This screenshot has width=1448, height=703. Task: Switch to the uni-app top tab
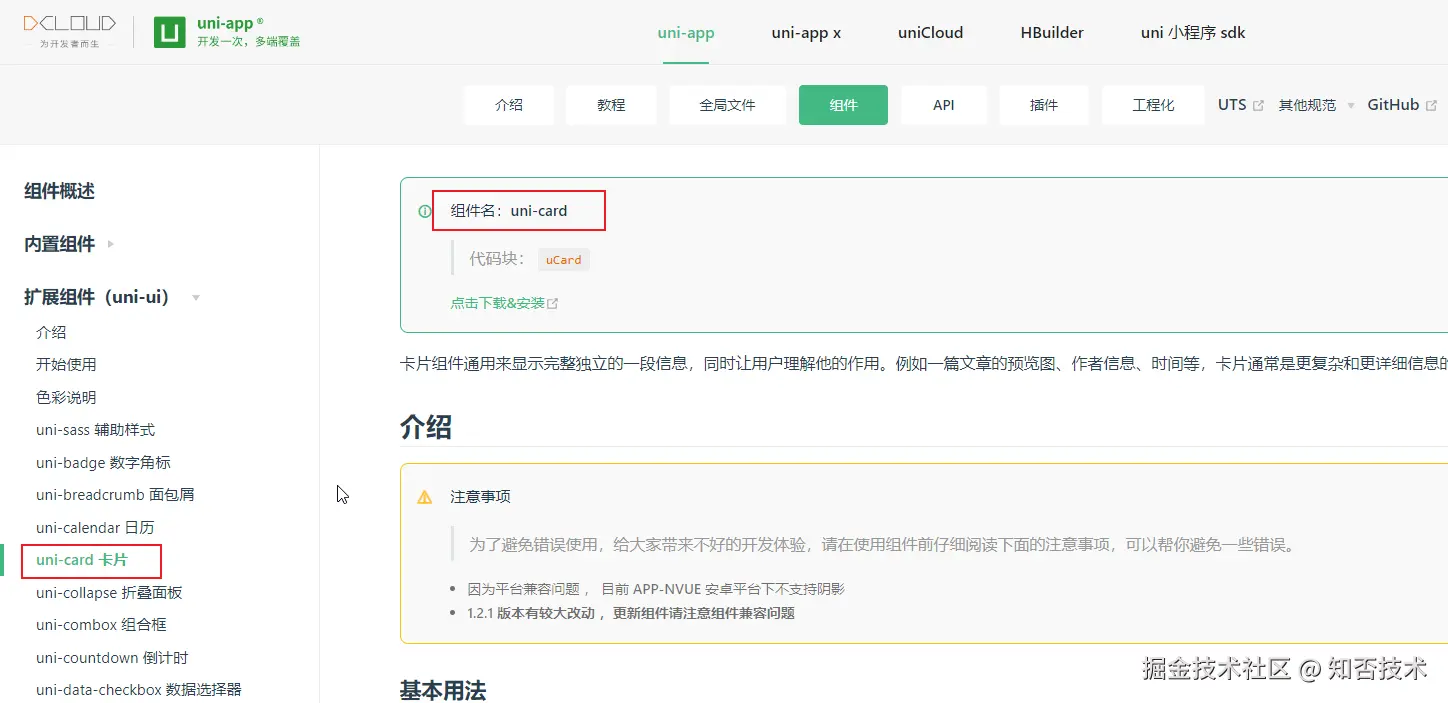tap(686, 32)
